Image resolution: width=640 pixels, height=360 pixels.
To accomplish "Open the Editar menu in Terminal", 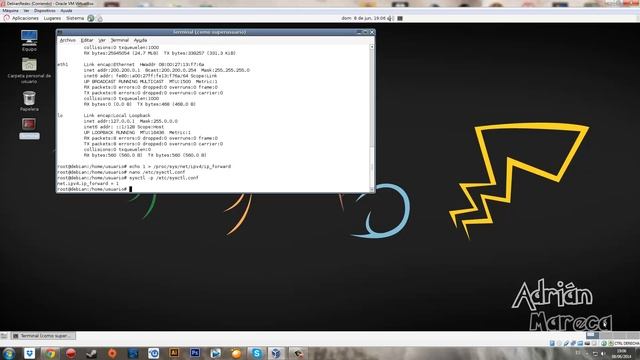I will click(87, 40).
